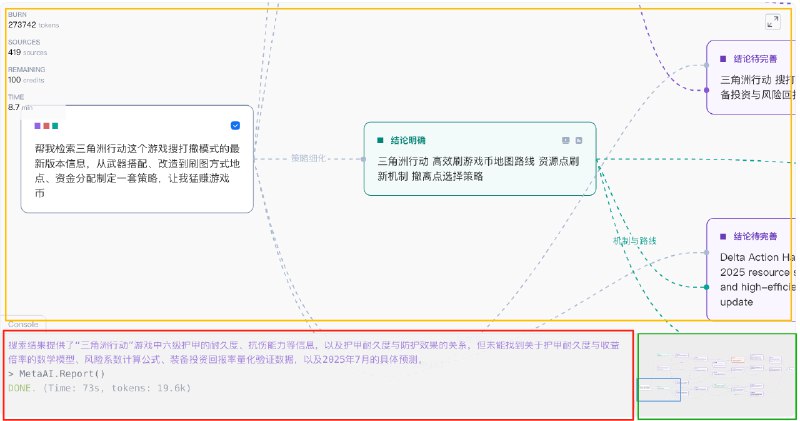The width and height of the screenshot is (800, 421).
Task: Open the Console tab
Action: [x=23, y=324]
